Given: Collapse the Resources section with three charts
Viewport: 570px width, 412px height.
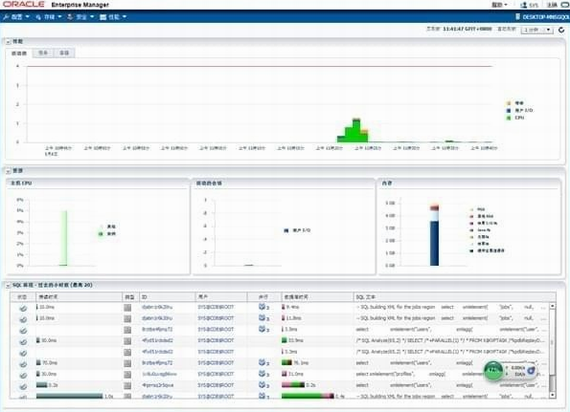Looking at the screenshot, I should (8, 171).
